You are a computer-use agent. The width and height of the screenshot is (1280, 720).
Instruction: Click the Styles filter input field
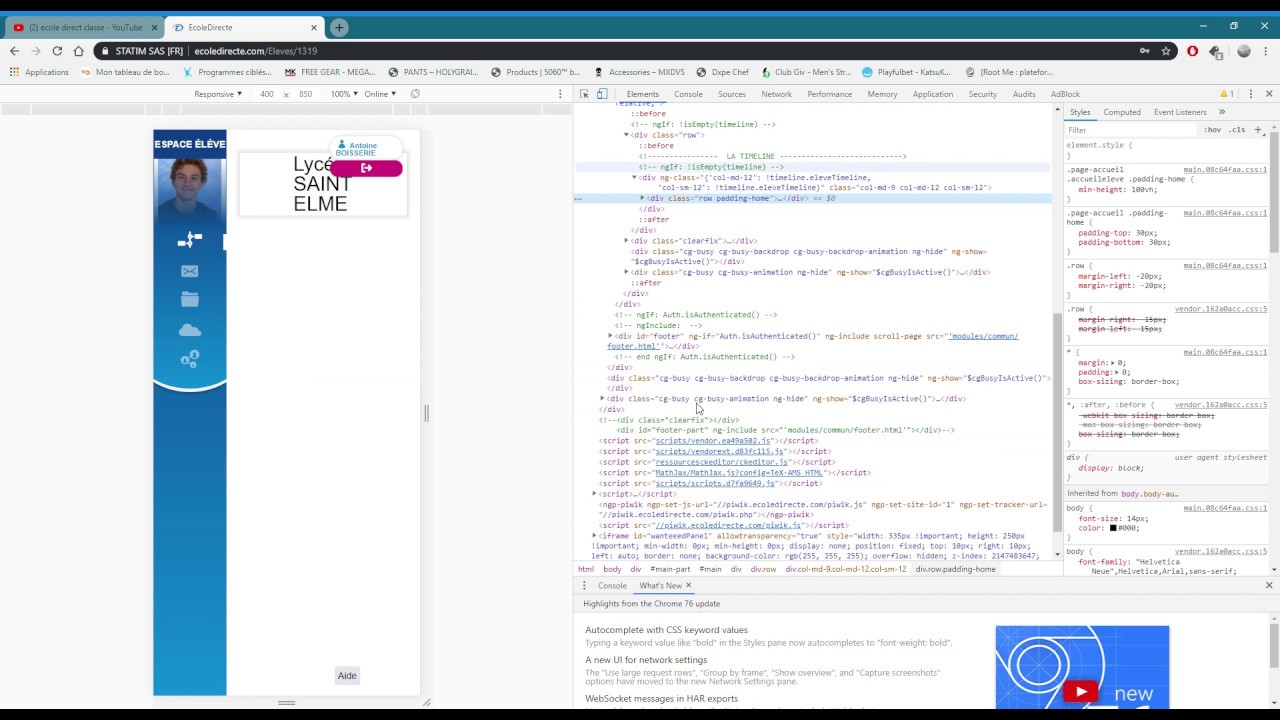click(x=1131, y=130)
